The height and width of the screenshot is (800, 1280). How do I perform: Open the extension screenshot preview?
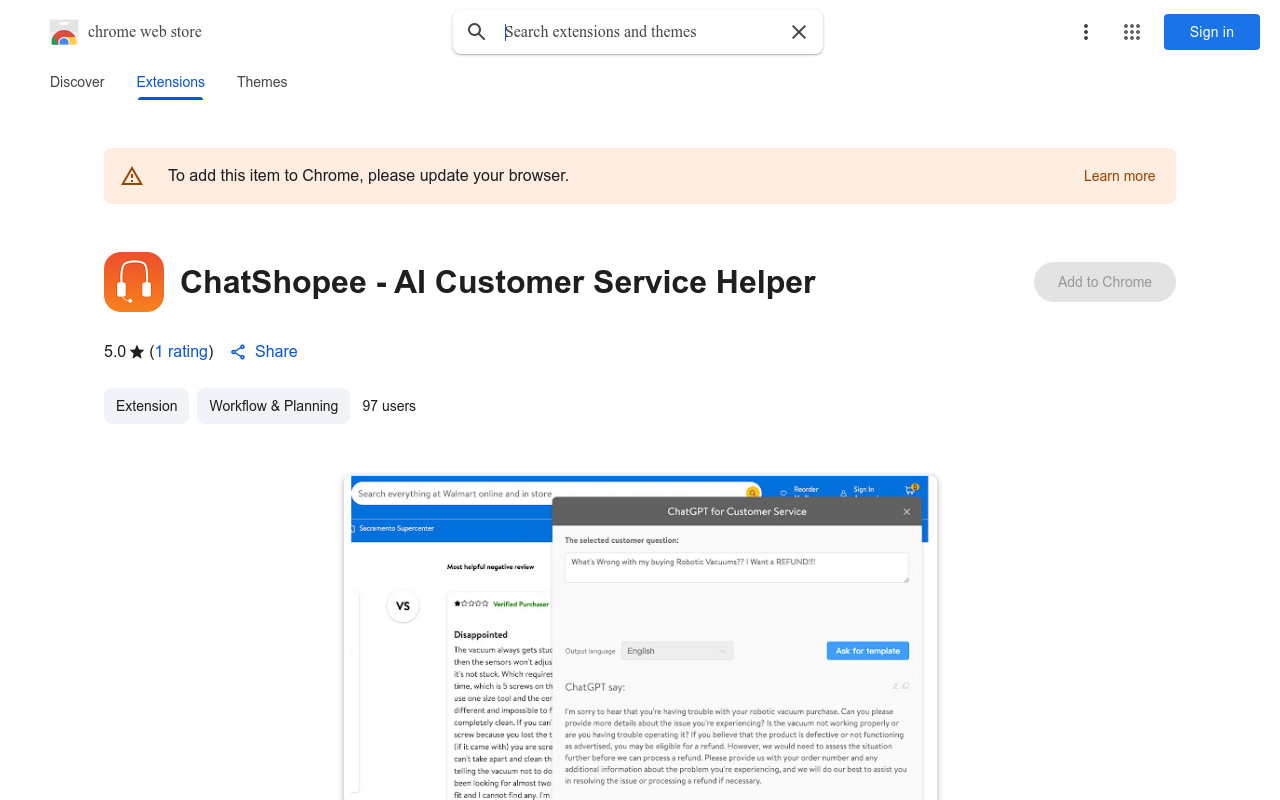coord(640,638)
